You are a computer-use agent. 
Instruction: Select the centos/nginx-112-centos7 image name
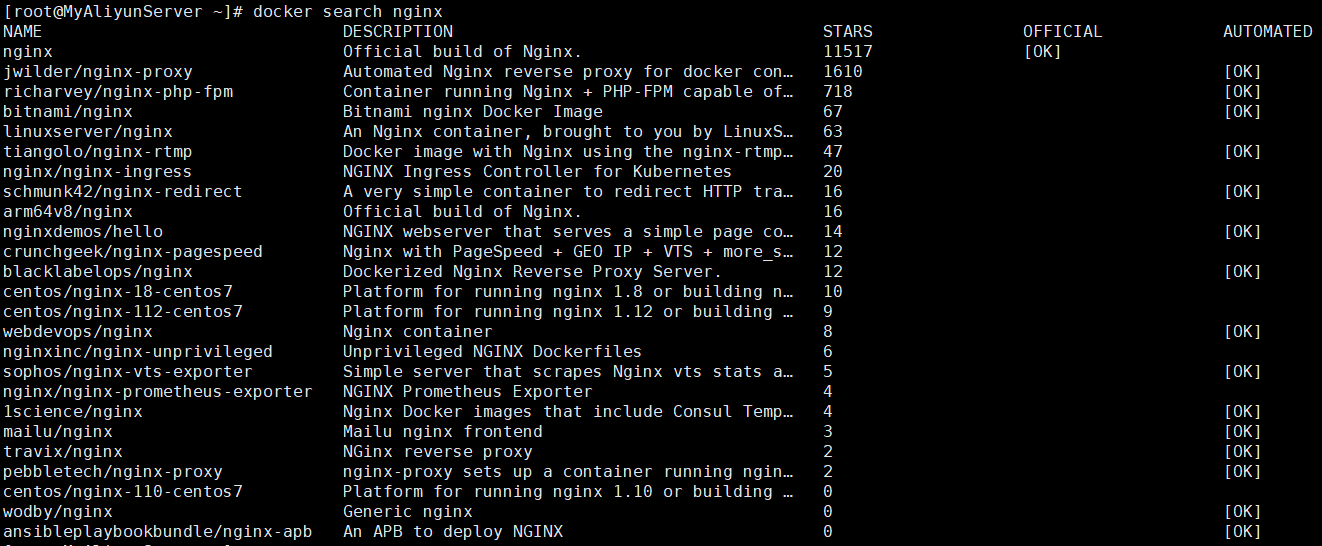click(x=123, y=311)
